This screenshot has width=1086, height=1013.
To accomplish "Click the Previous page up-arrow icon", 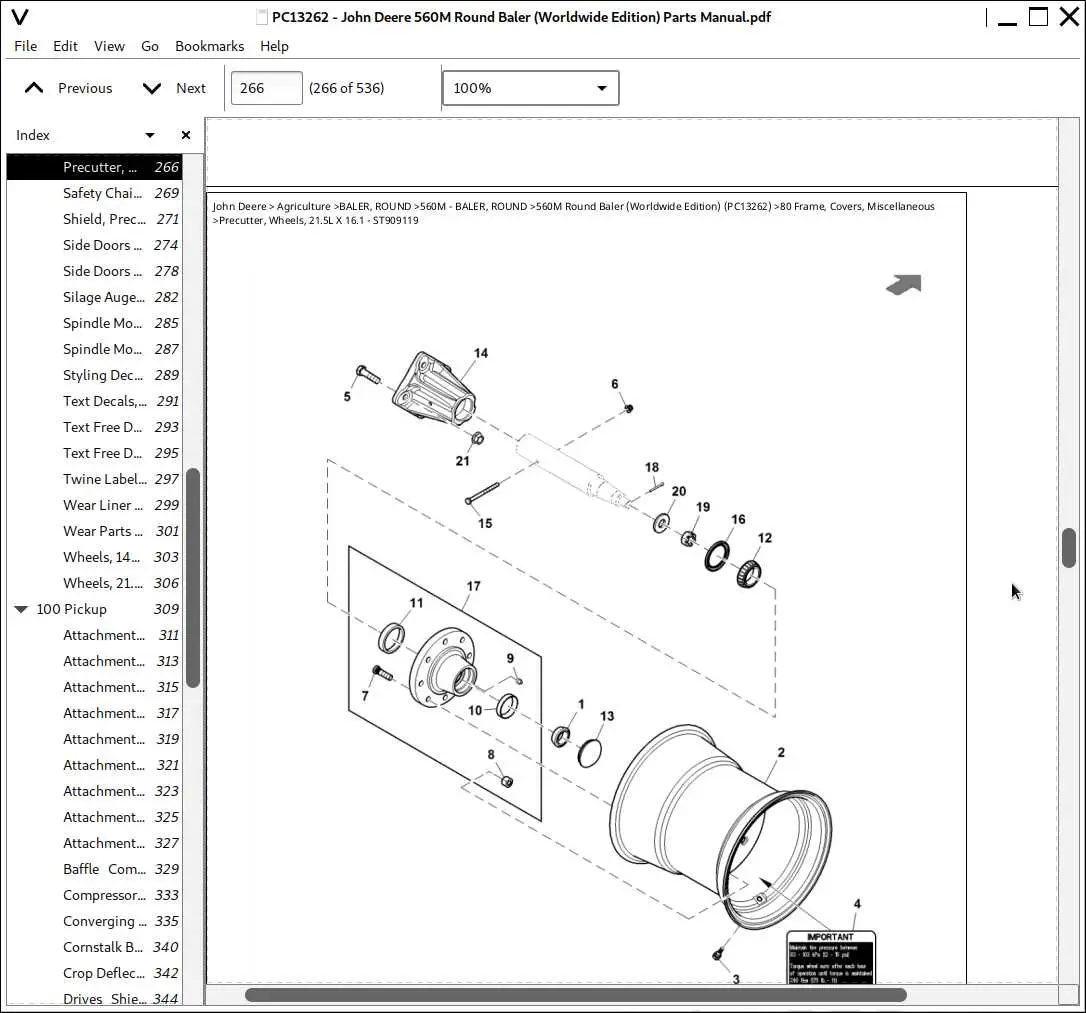I will click(34, 88).
